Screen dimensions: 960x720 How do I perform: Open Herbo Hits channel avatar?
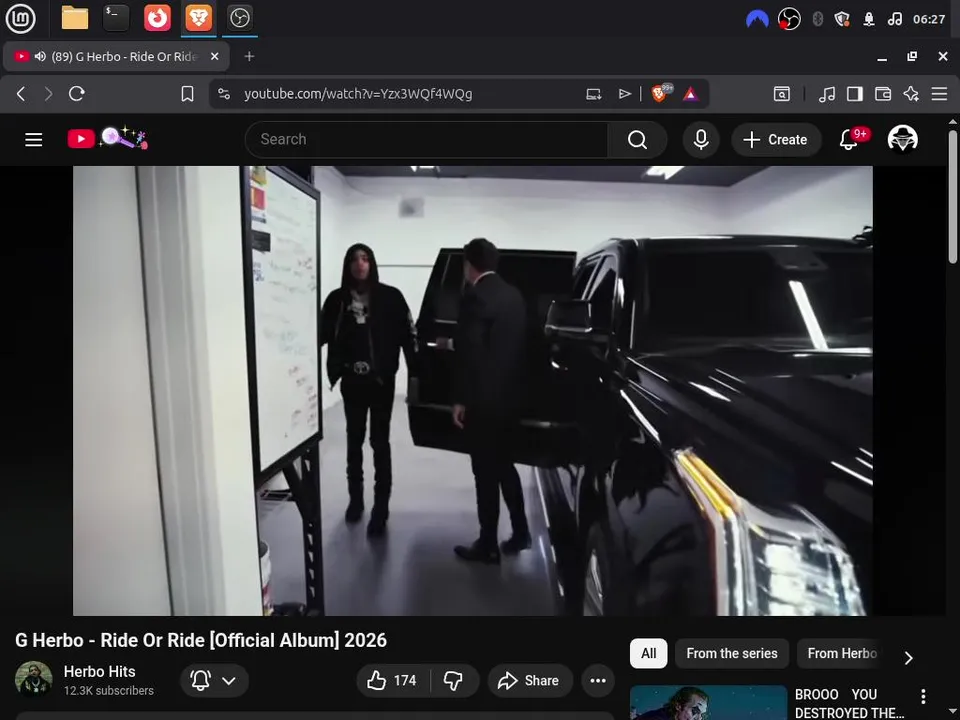34,679
